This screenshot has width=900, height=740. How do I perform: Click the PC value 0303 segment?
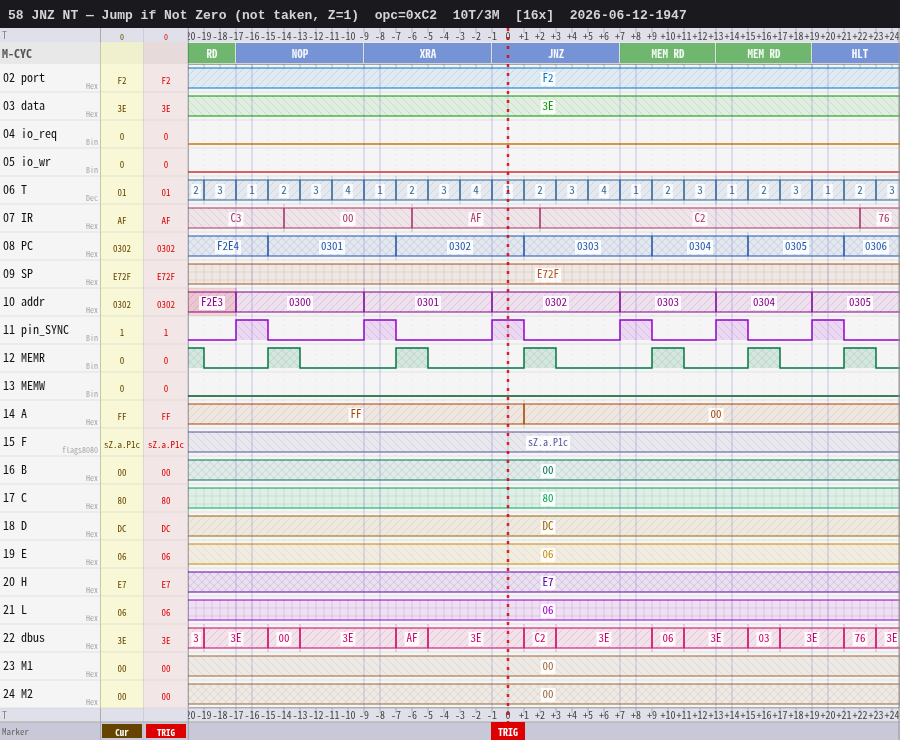(x=588, y=246)
